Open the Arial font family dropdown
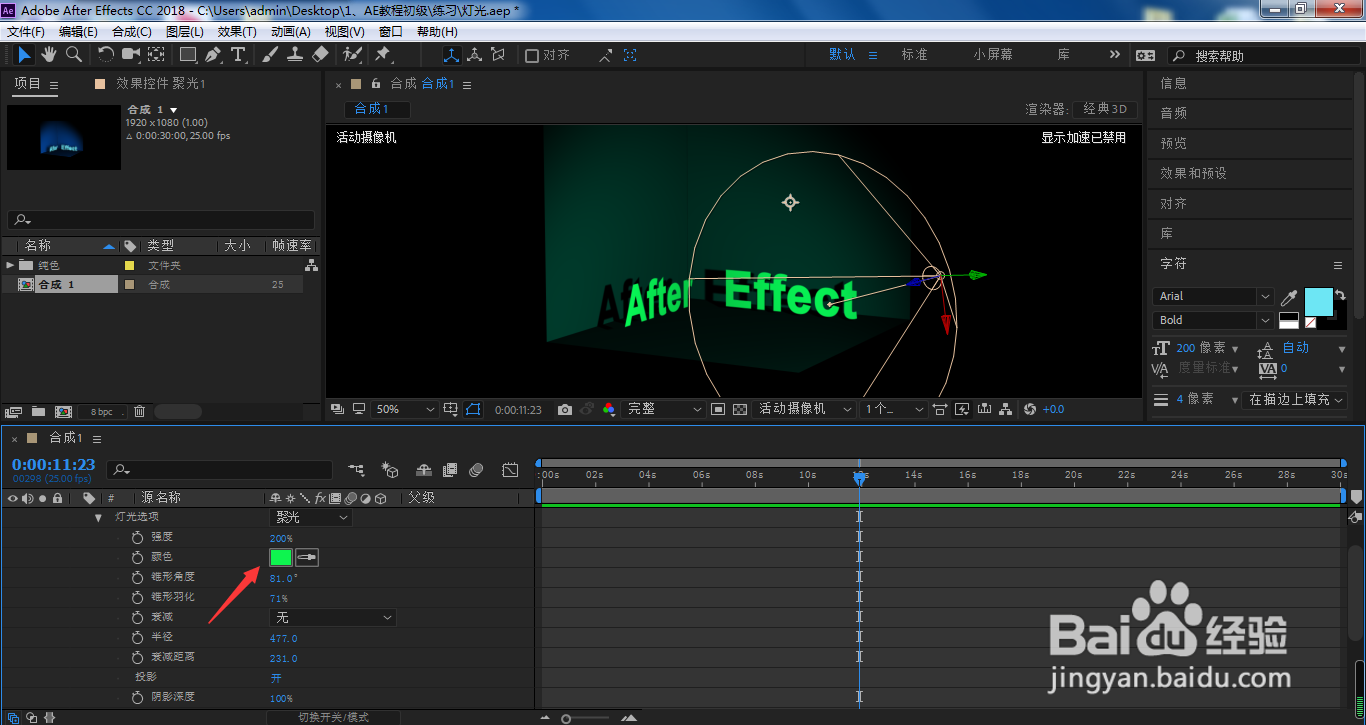The height and width of the screenshot is (725, 1366). [x=1213, y=296]
